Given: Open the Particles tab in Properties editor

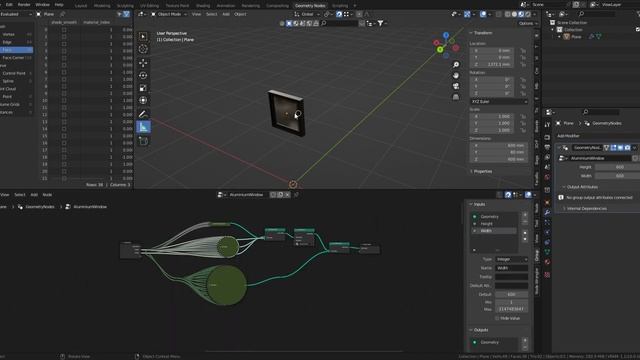Looking at the screenshot, I should [547, 222].
